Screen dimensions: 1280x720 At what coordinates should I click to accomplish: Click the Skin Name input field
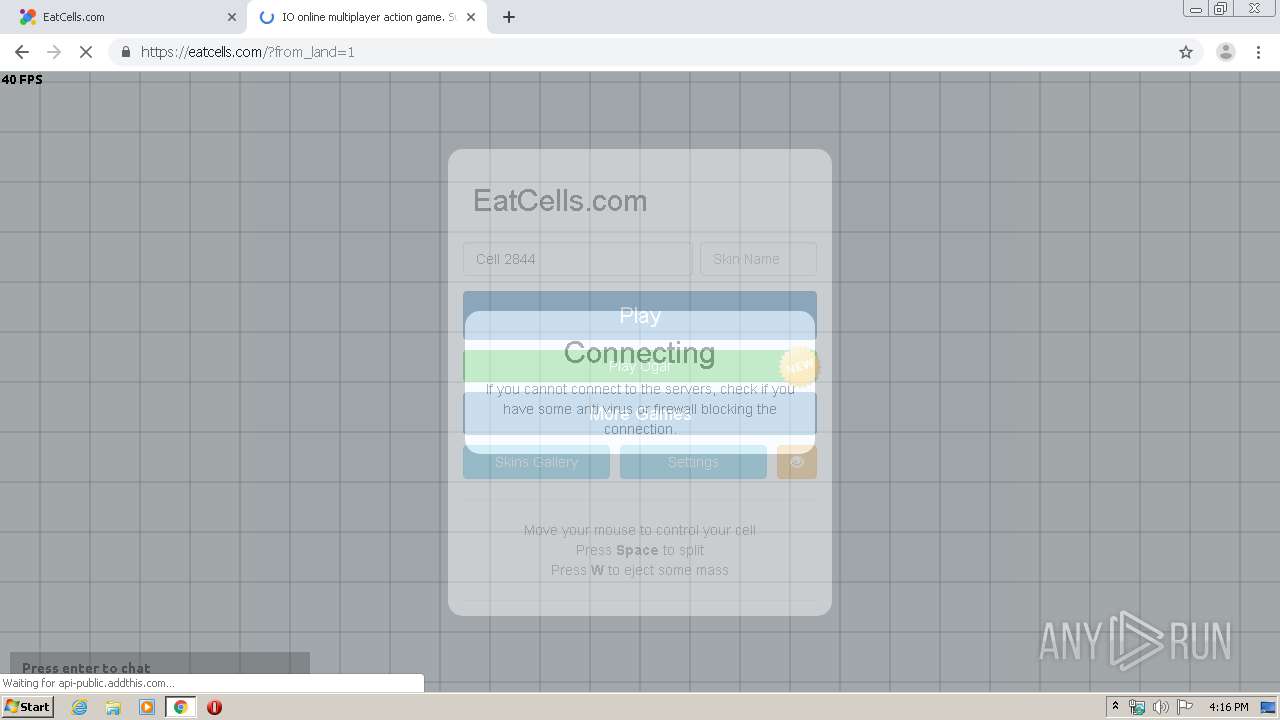tap(758, 259)
